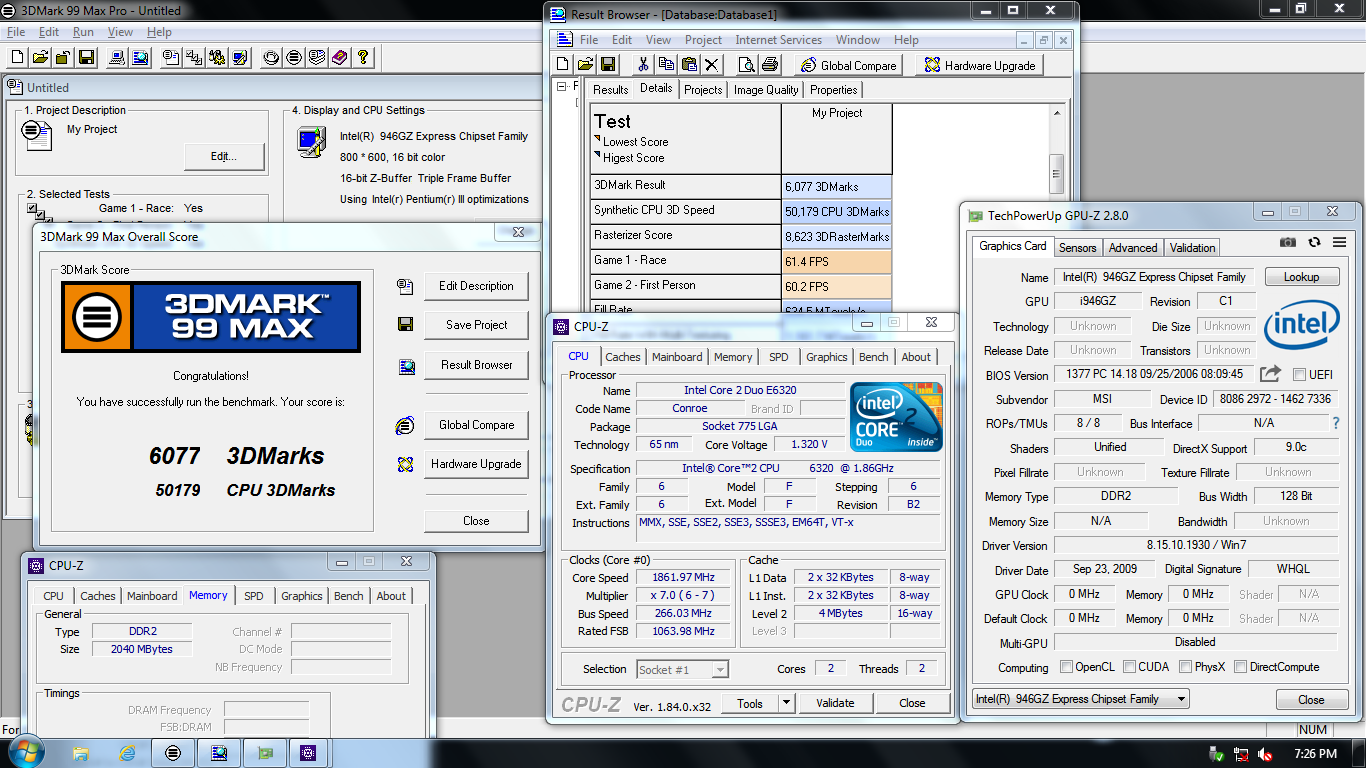Switch to Sensors tab in GPU-Z
Screen dimensions: 1366x768
(1077, 248)
